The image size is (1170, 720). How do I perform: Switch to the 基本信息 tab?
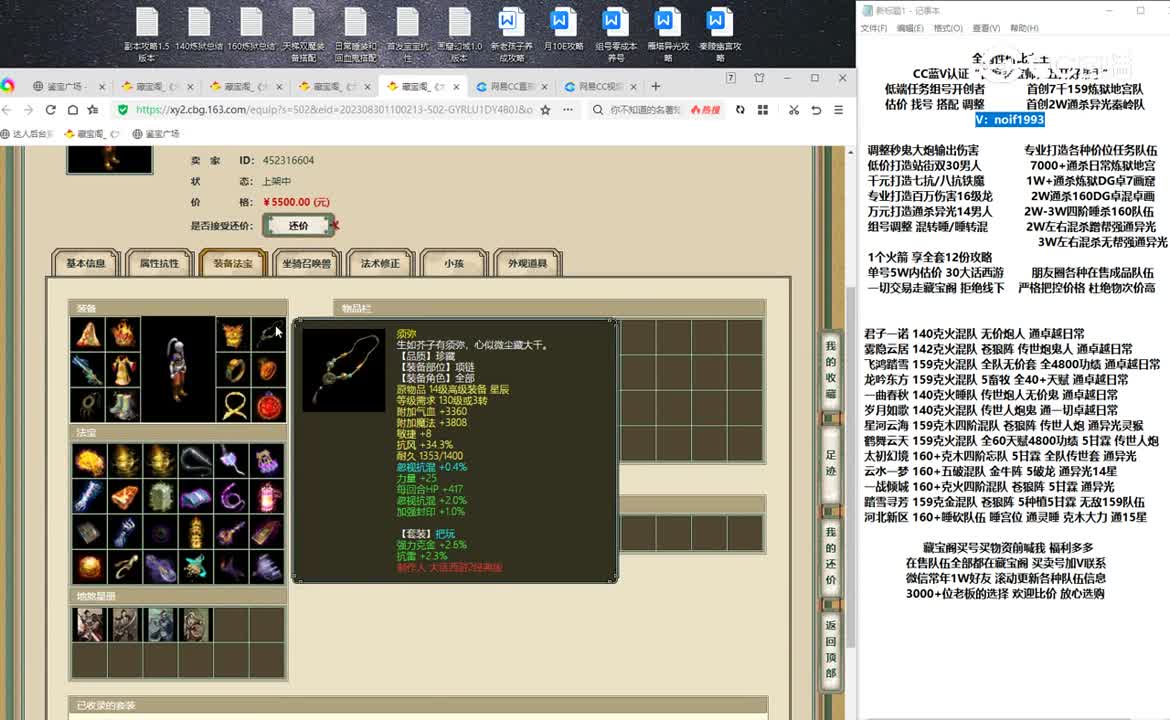pos(86,263)
